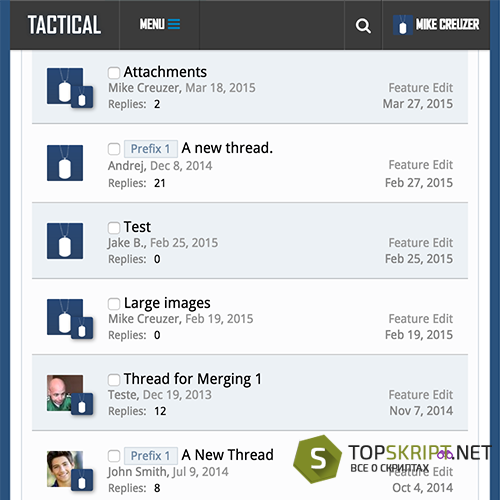Tick the checkbox for Large images thread

[x=114, y=304]
